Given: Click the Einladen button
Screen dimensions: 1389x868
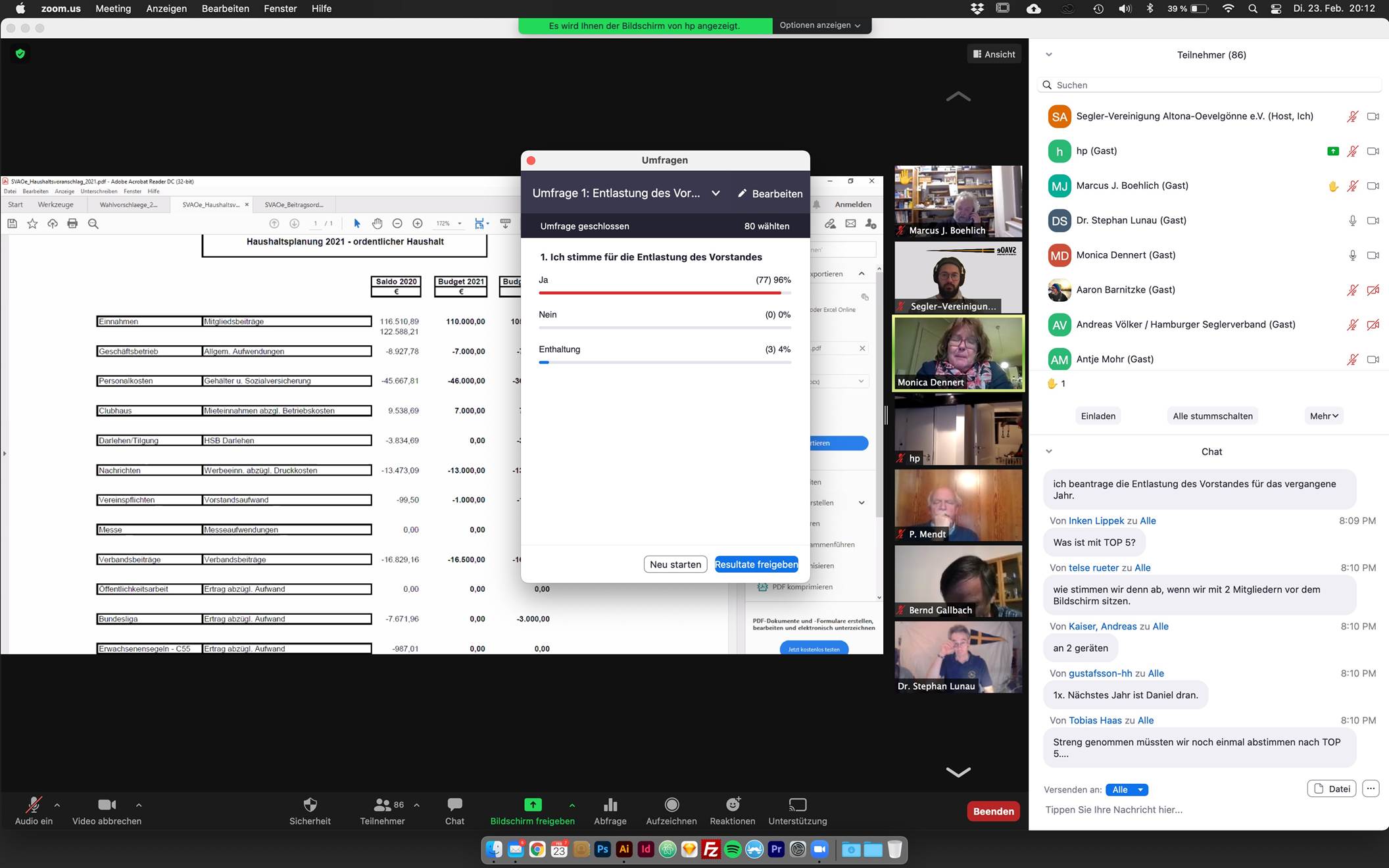Looking at the screenshot, I should (1098, 416).
